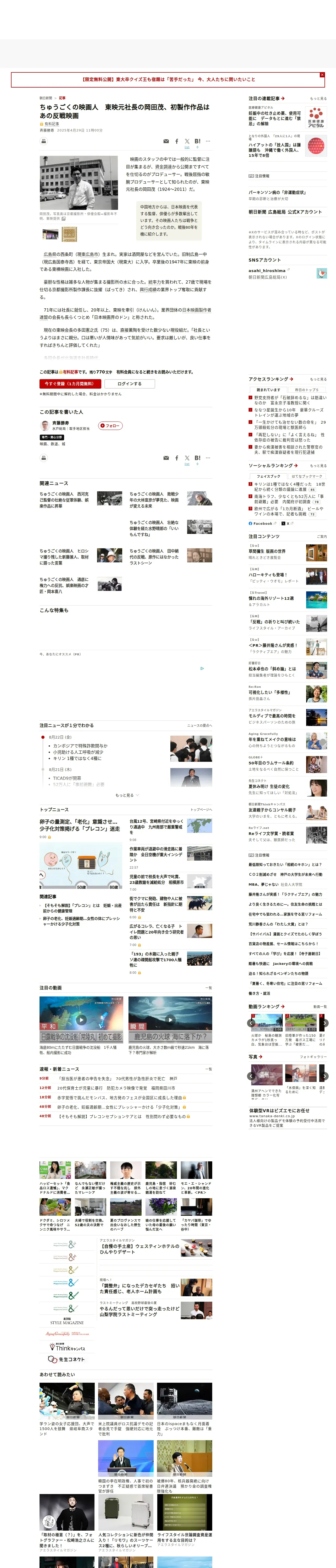Click the 一覧 link beside 注目の動画
The height and width of the screenshot is (1568, 336).
tap(209, 988)
